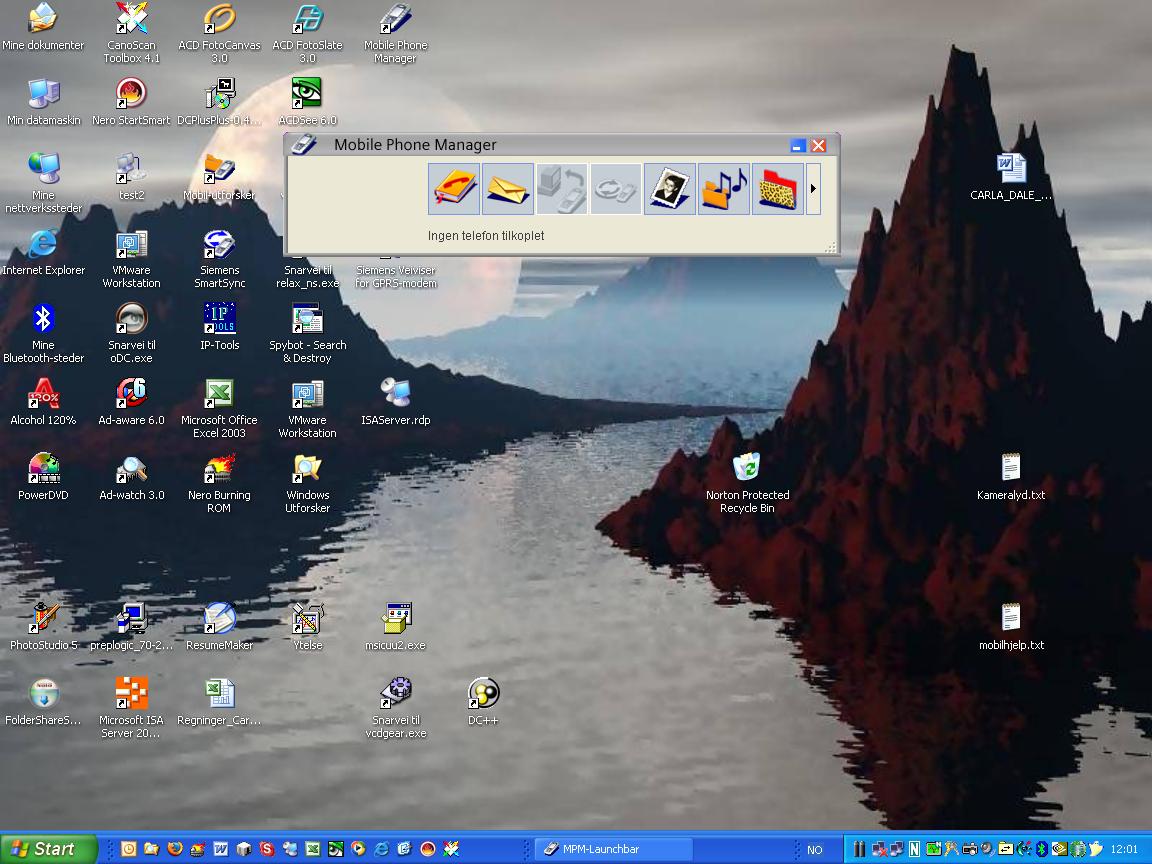Select the Snarvei til oDC.exe desktop icon

[x=132, y=334]
